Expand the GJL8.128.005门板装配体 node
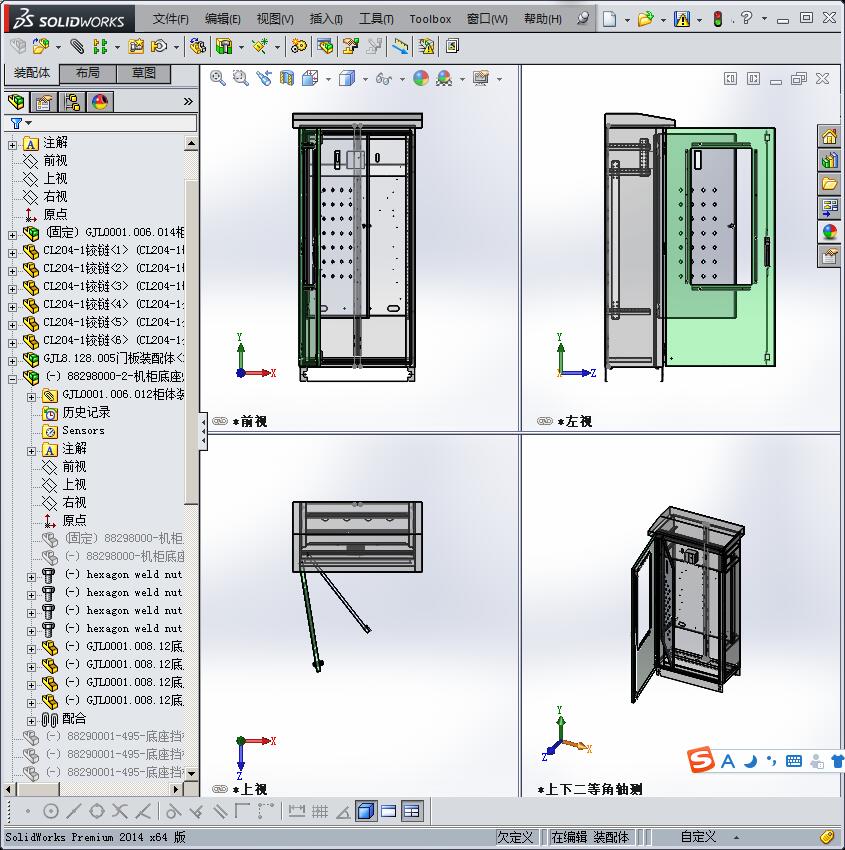Screen dimensions: 845x850 click(x=12, y=360)
